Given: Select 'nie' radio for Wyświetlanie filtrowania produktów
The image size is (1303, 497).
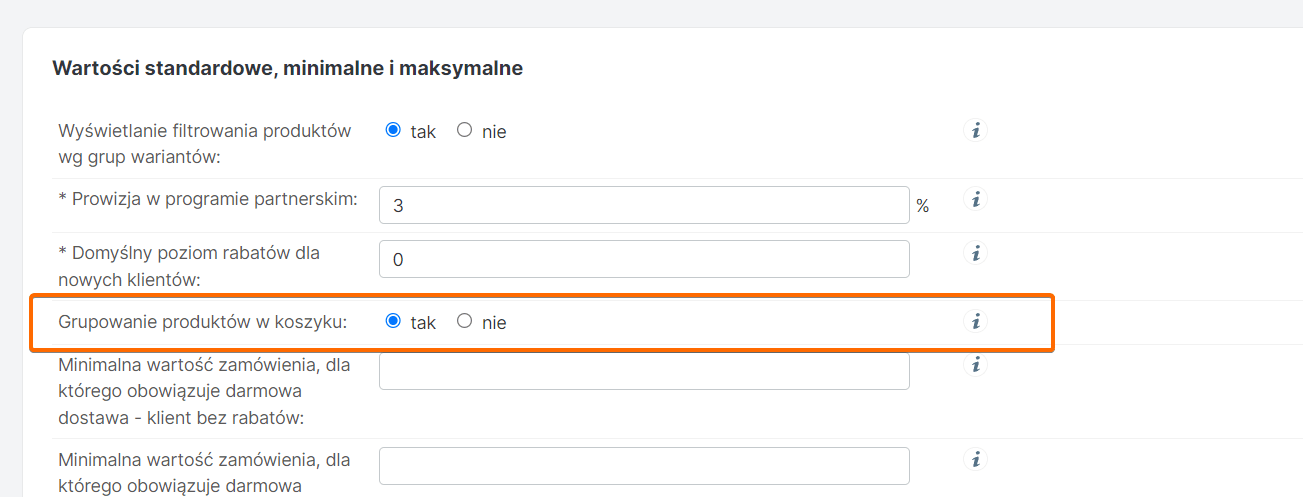Looking at the screenshot, I should click(x=464, y=130).
